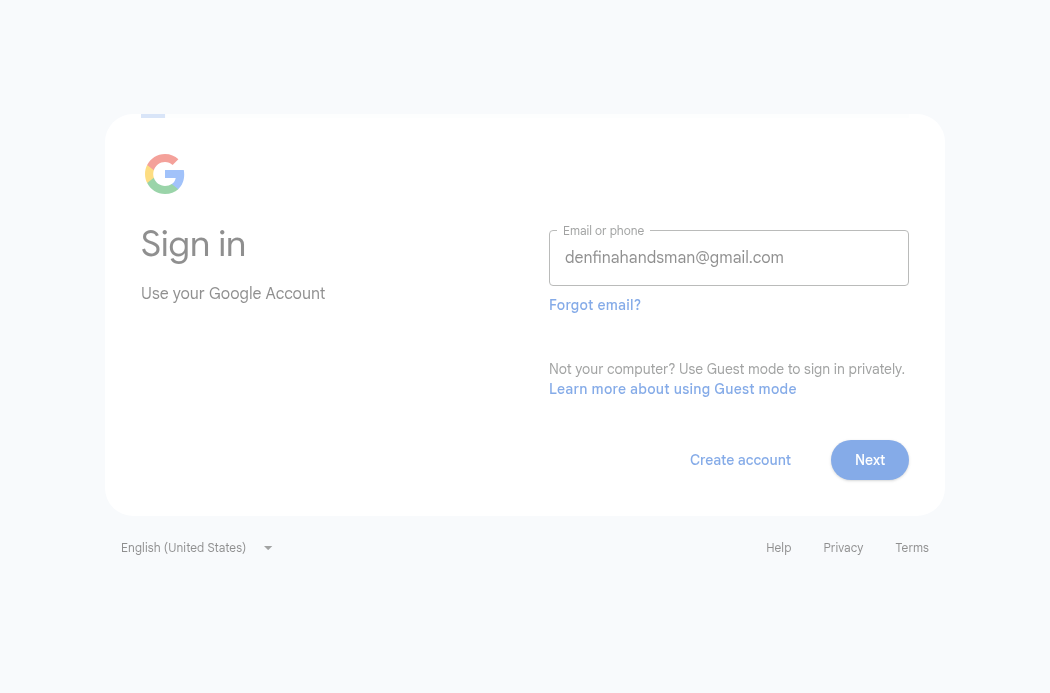Click the Email or phone floating label
Image resolution: width=1050 pixels, height=693 pixels.
[603, 231]
